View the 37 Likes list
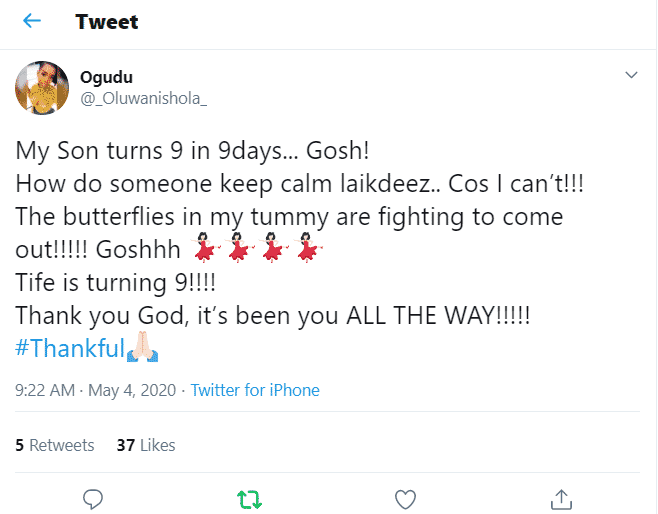658x514 pixels. 145,445
